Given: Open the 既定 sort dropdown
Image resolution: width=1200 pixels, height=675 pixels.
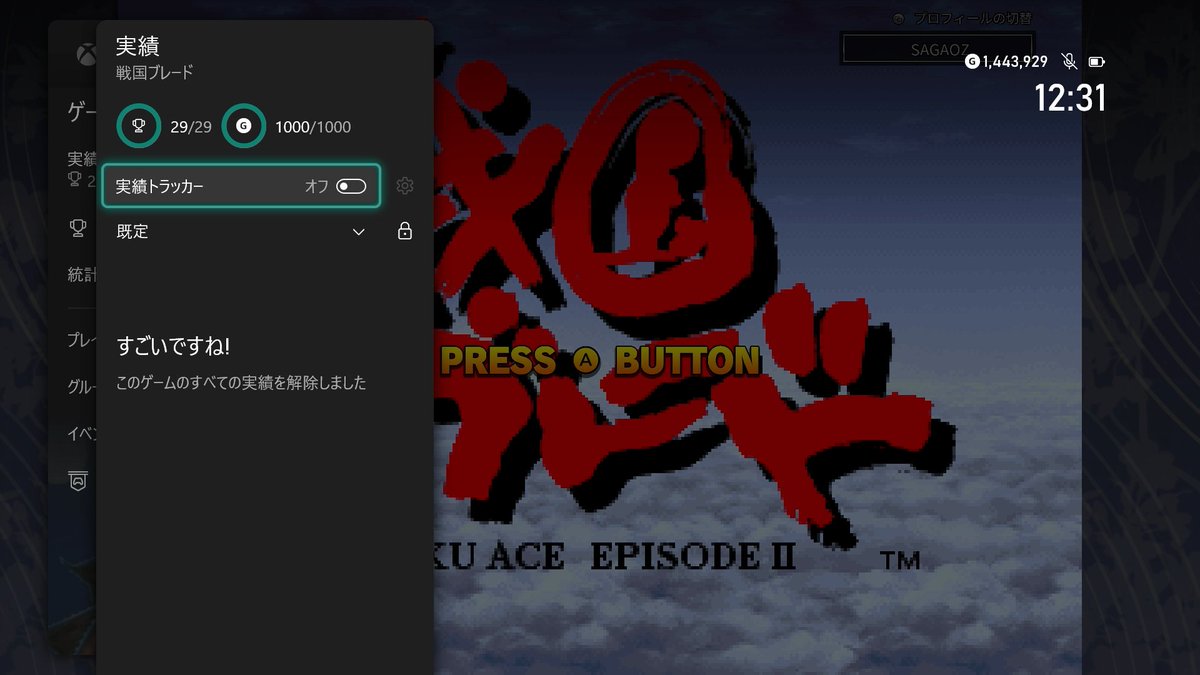Looking at the screenshot, I should [242, 232].
